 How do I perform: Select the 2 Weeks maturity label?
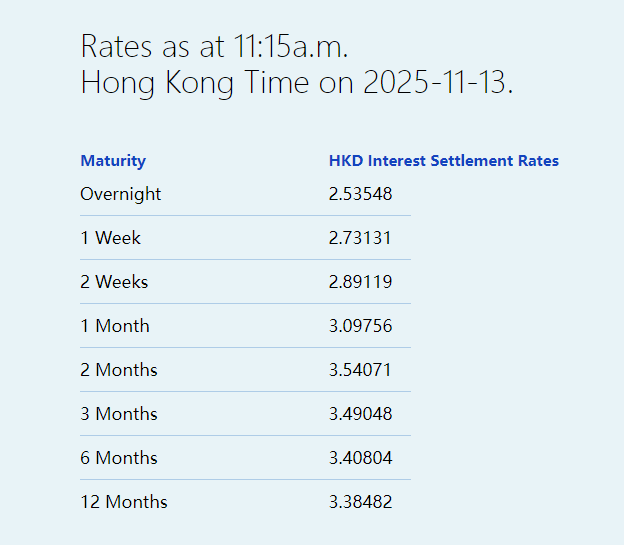(114, 282)
